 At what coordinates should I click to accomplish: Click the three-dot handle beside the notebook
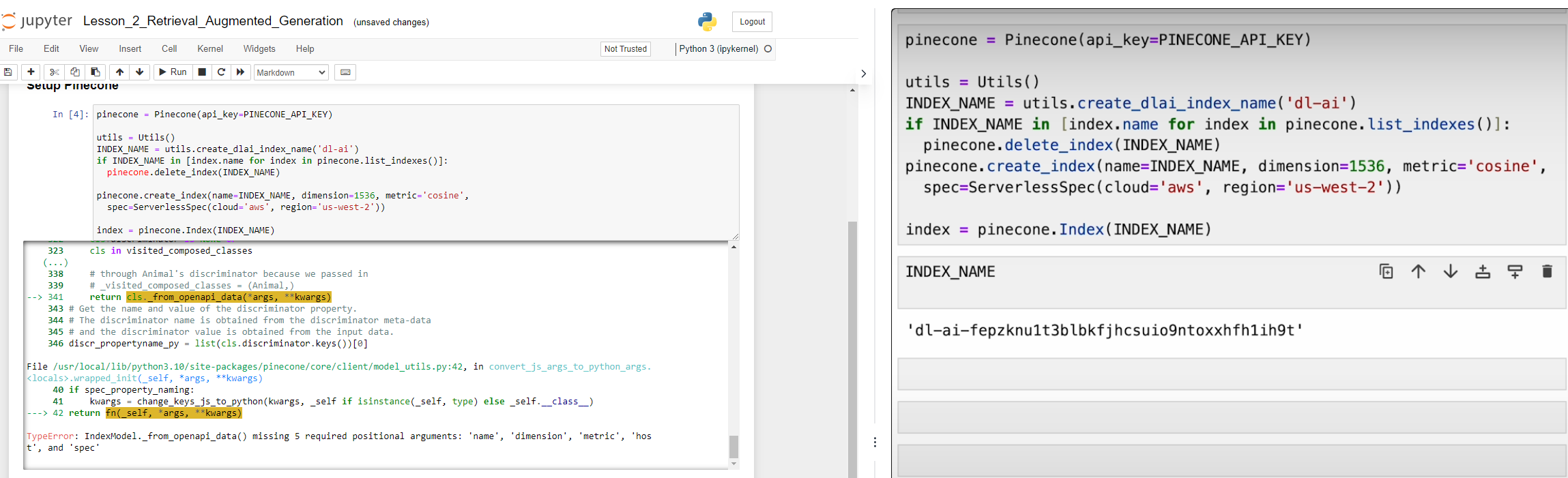(x=875, y=443)
